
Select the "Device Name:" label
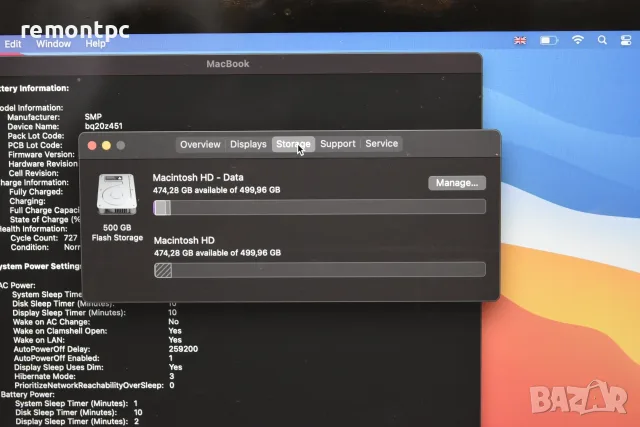coord(33,127)
